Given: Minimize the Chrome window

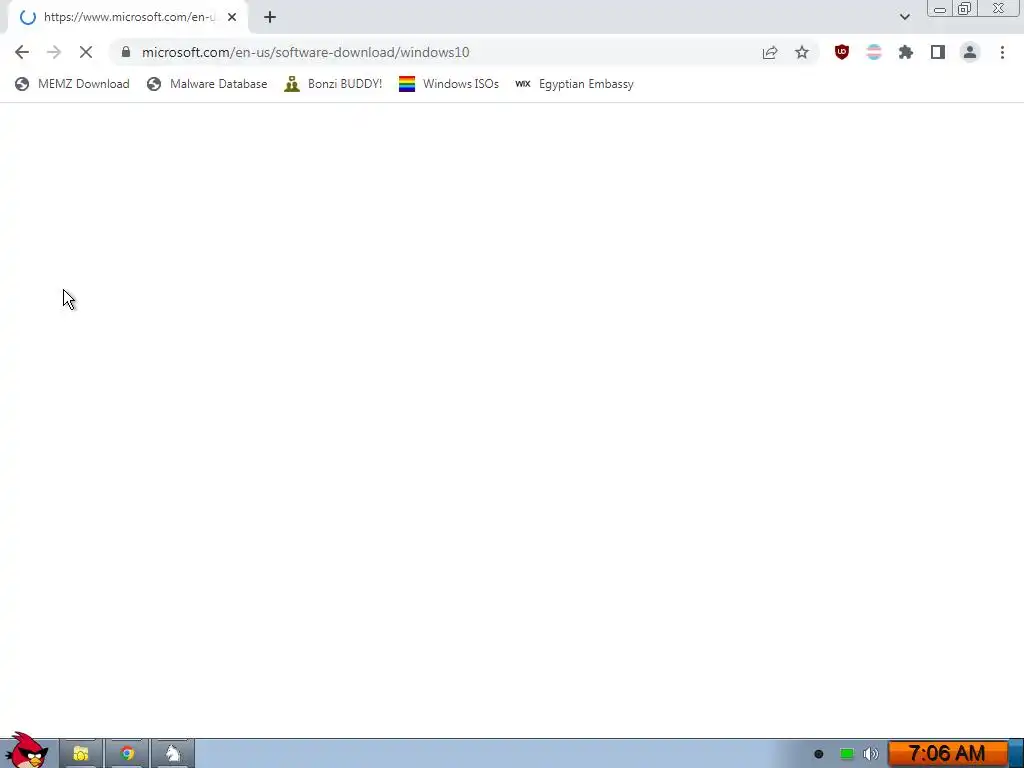Looking at the screenshot, I should [940, 8].
